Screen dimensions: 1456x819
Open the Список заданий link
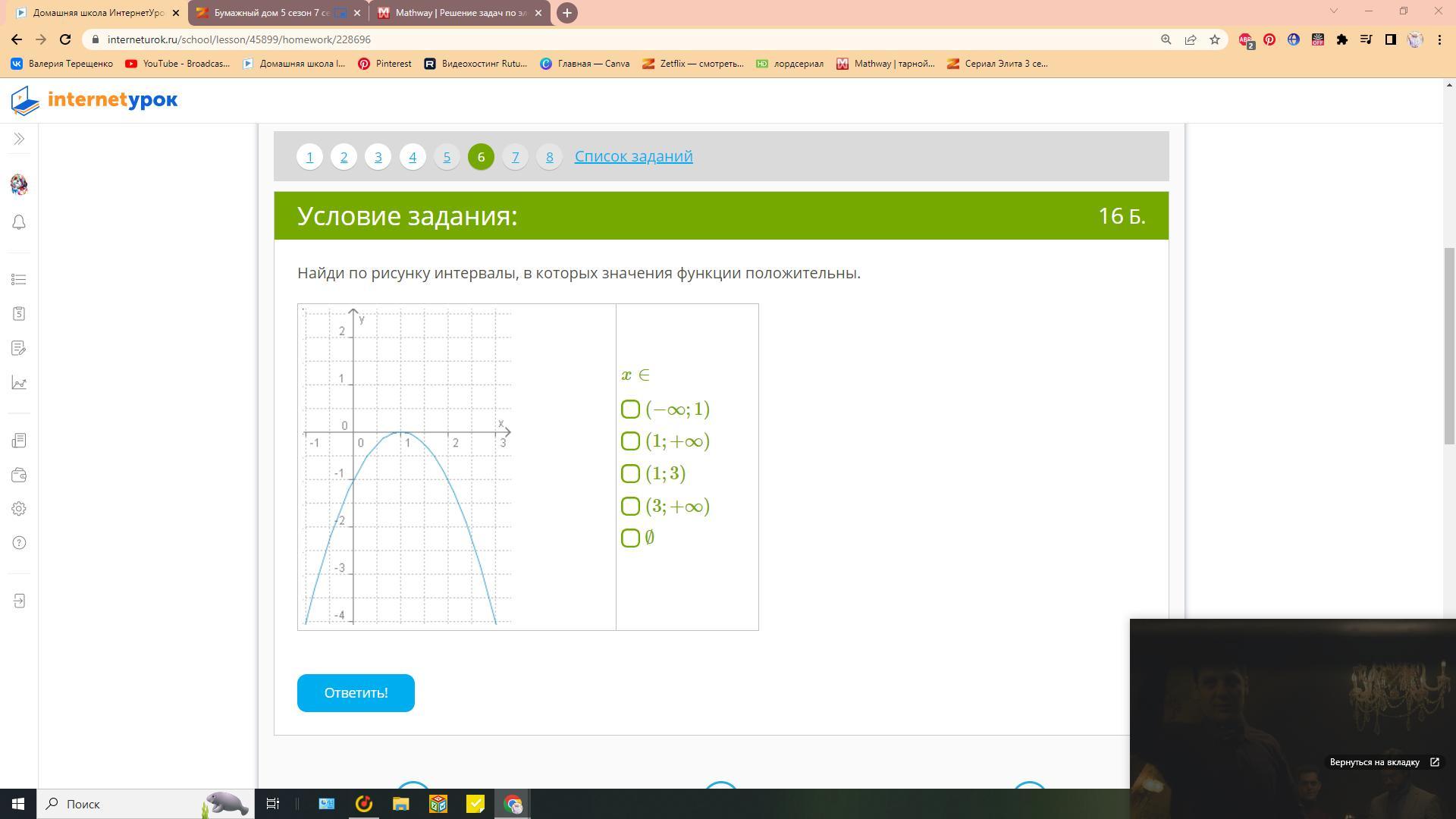pos(633,156)
